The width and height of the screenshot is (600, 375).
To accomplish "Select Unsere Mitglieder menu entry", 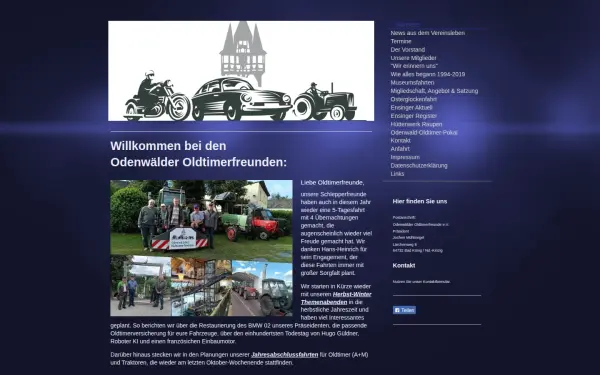I will point(413,58).
